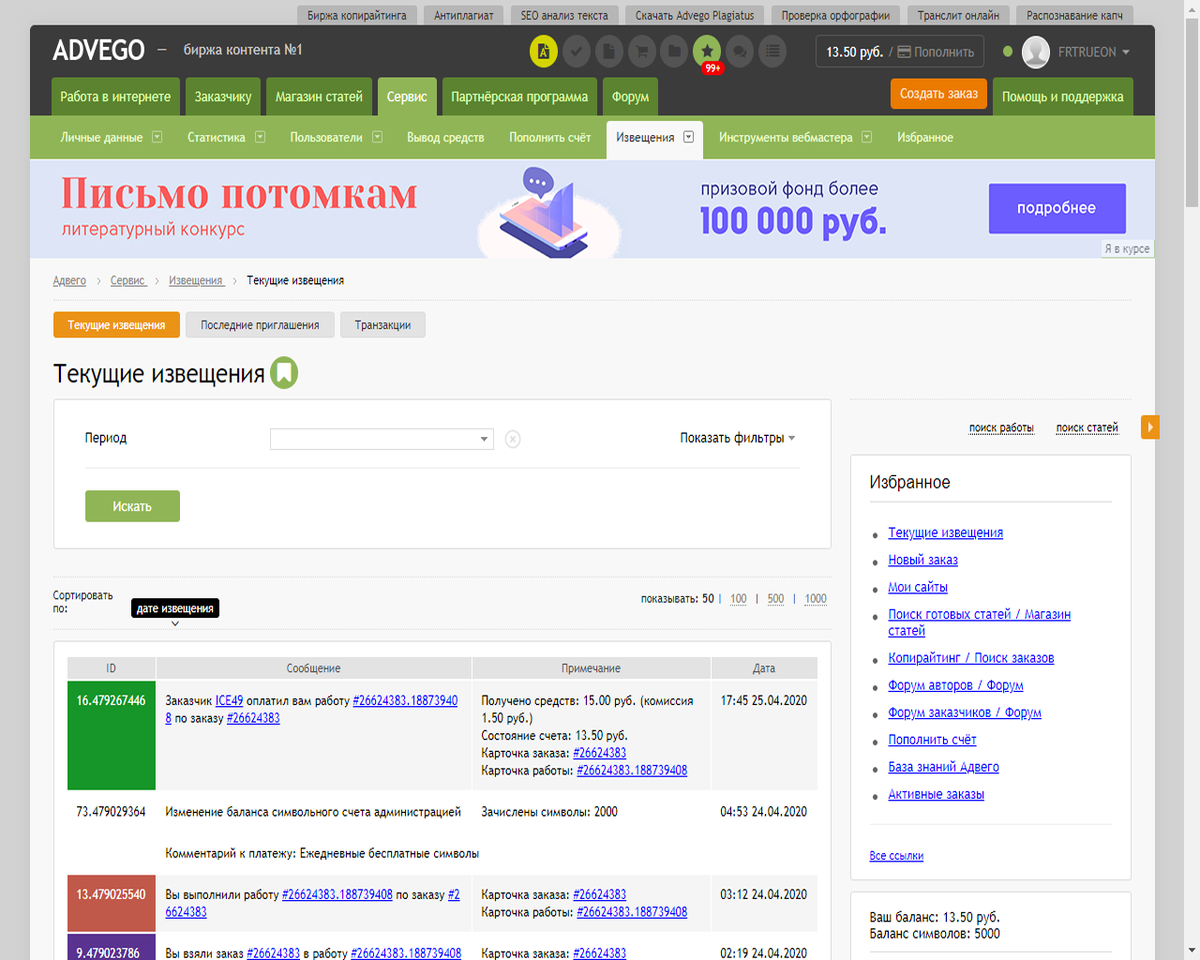This screenshot has height=960, width=1200.
Task: Expand Показать фильтры
Action: 738,438
